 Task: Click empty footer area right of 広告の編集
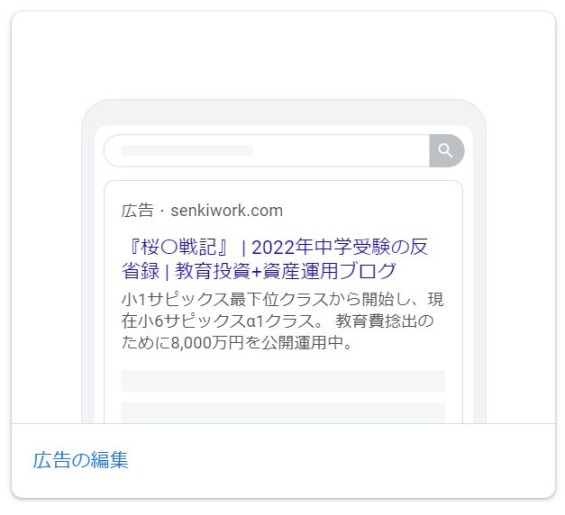tap(342, 460)
